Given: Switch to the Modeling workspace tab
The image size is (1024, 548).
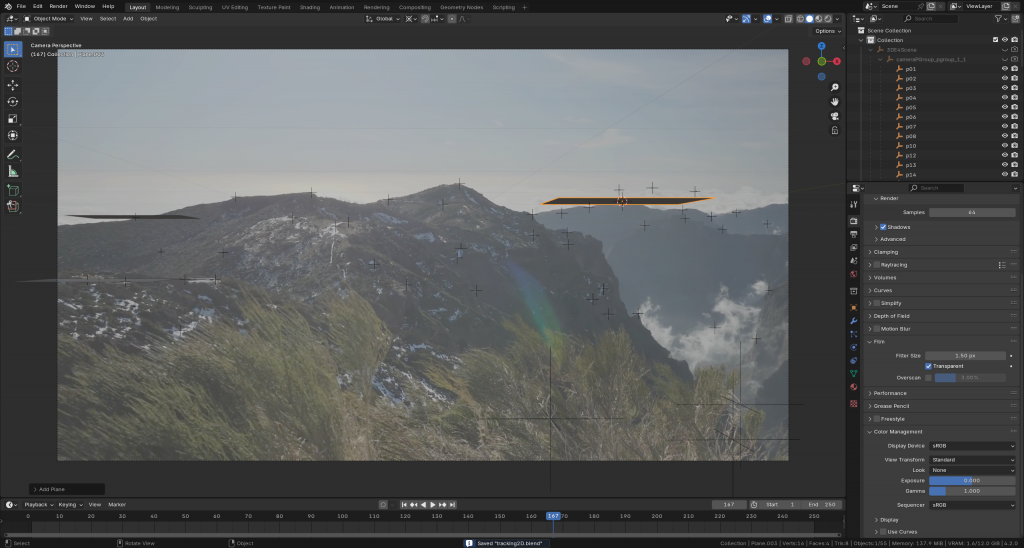Looking at the screenshot, I should pyautogui.click(x=167, y=7).
